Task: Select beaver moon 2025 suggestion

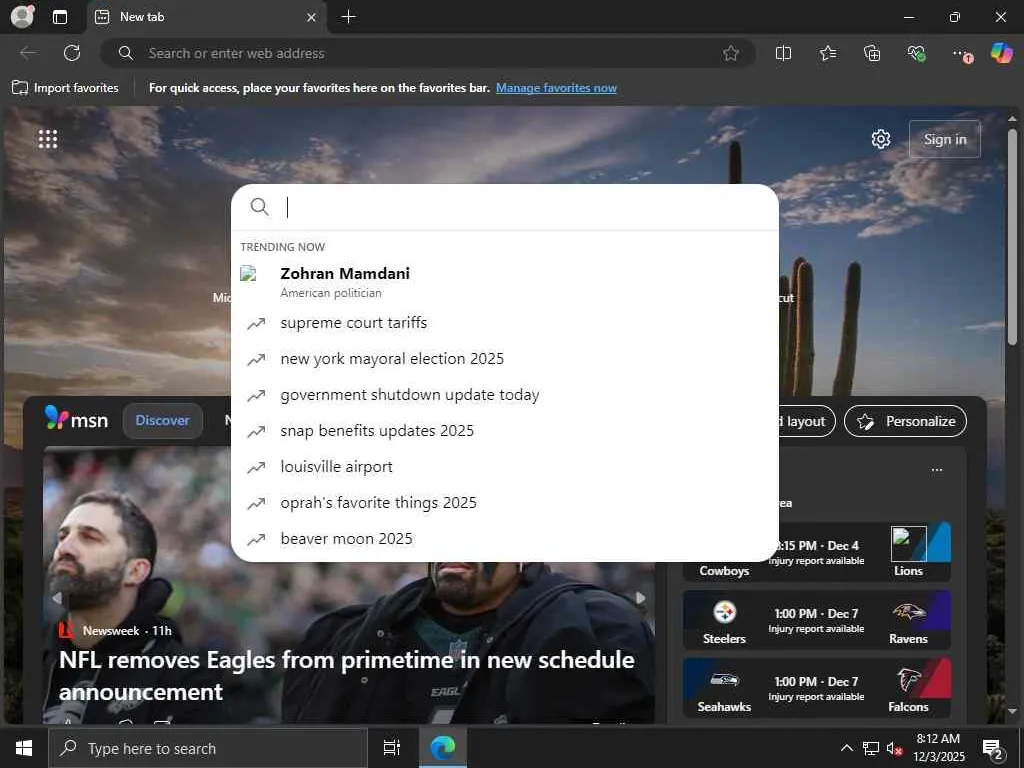Action: coord(505,538)
